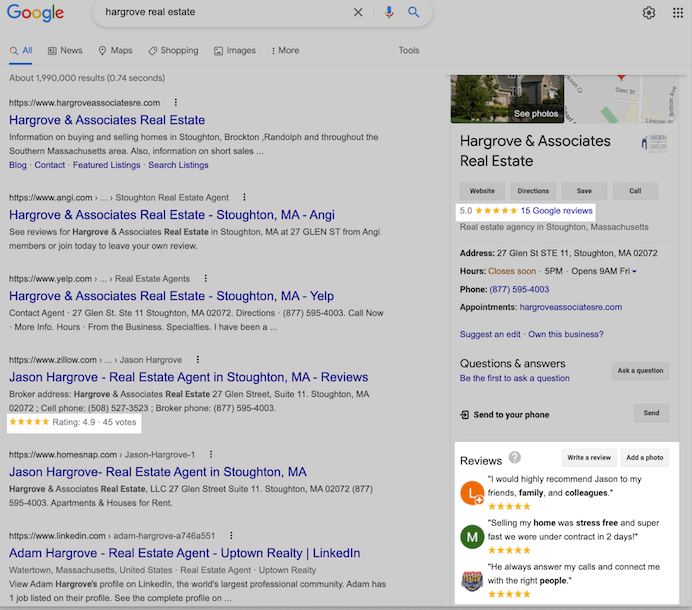Screen dimensions: 692x610
Task: Click the Reviews help question mark icon
Action: [x=515, y=457]
